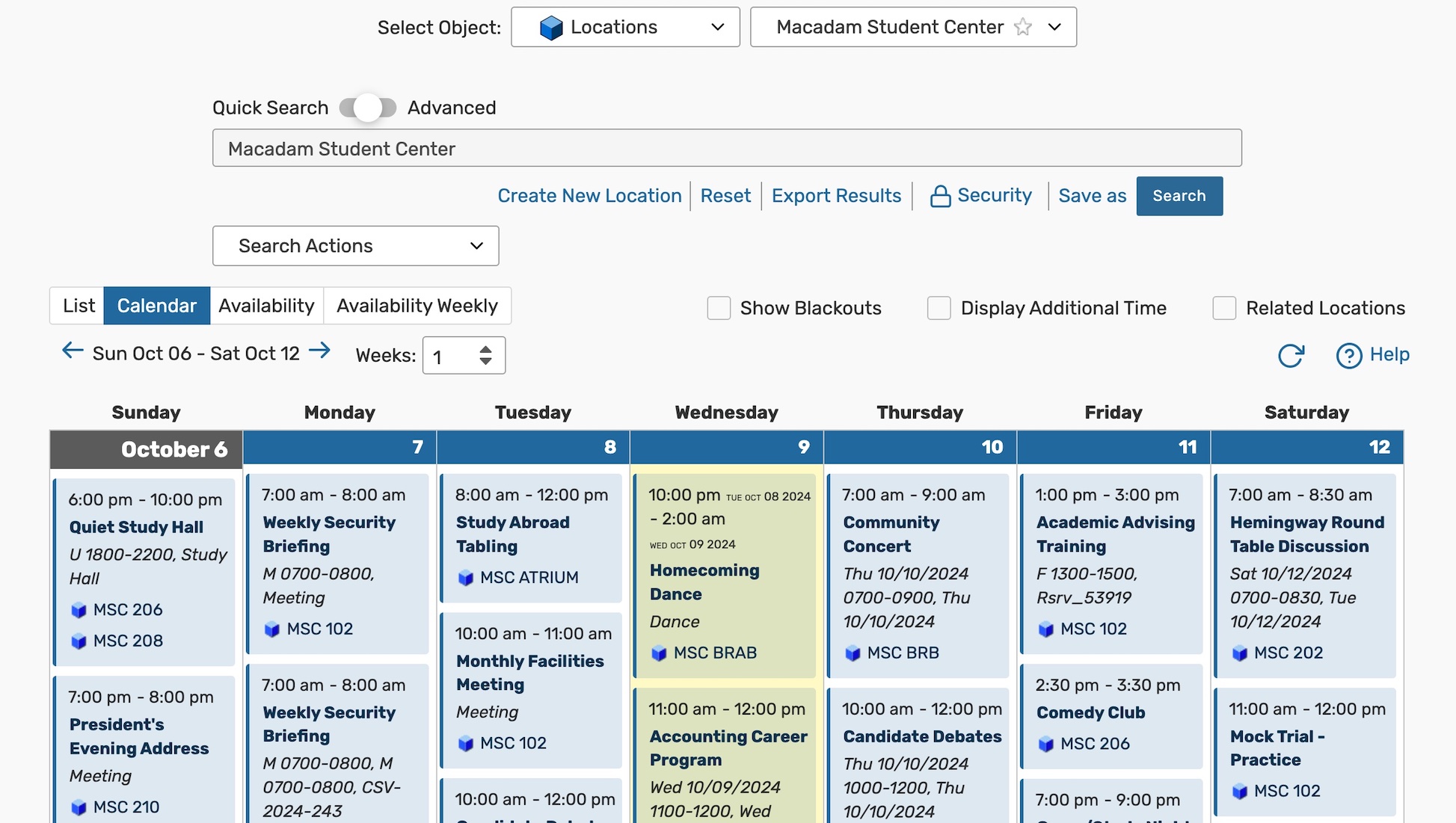
Task: Click the Create New Location link
Action: (590, 195)
